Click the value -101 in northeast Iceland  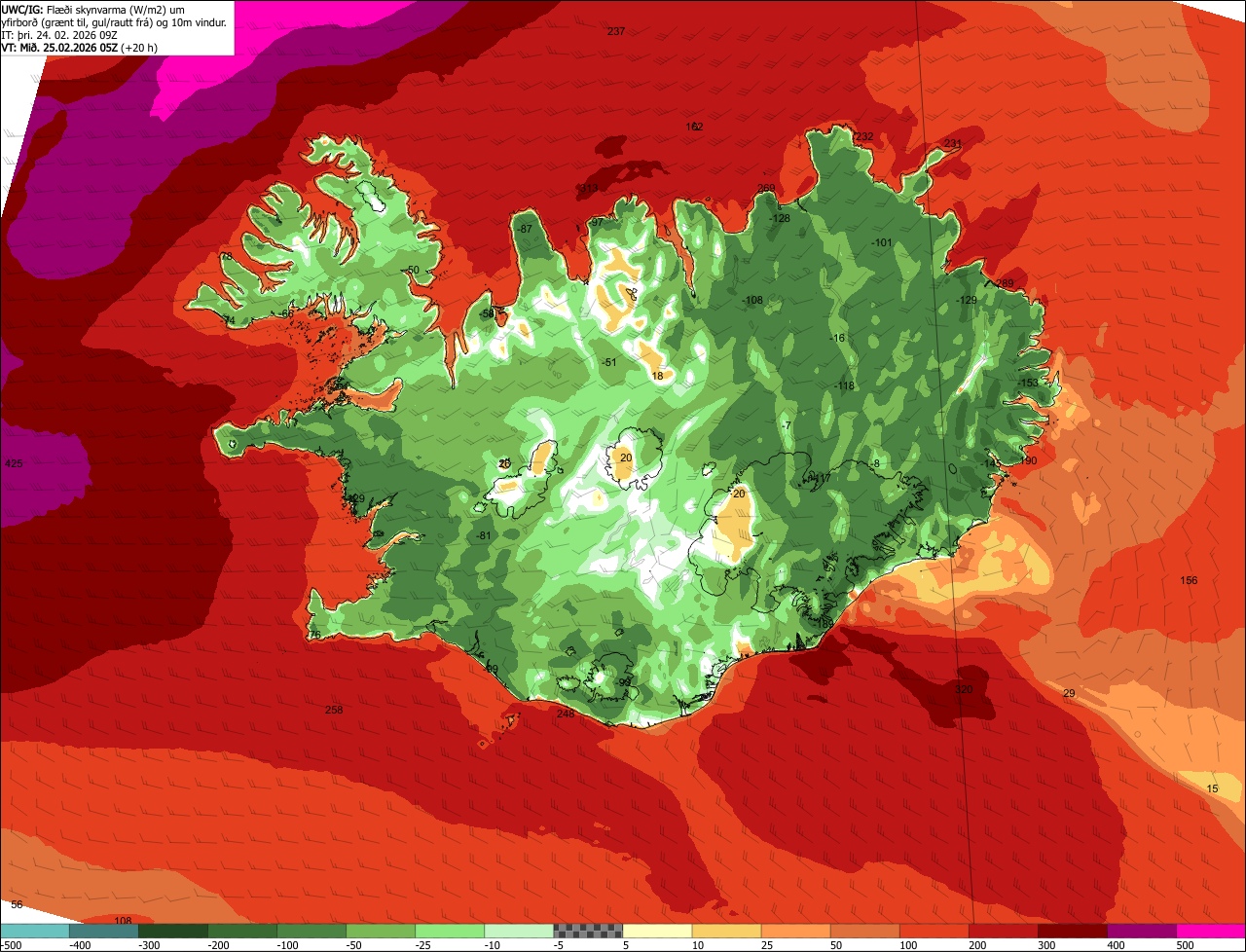point(881,242)
